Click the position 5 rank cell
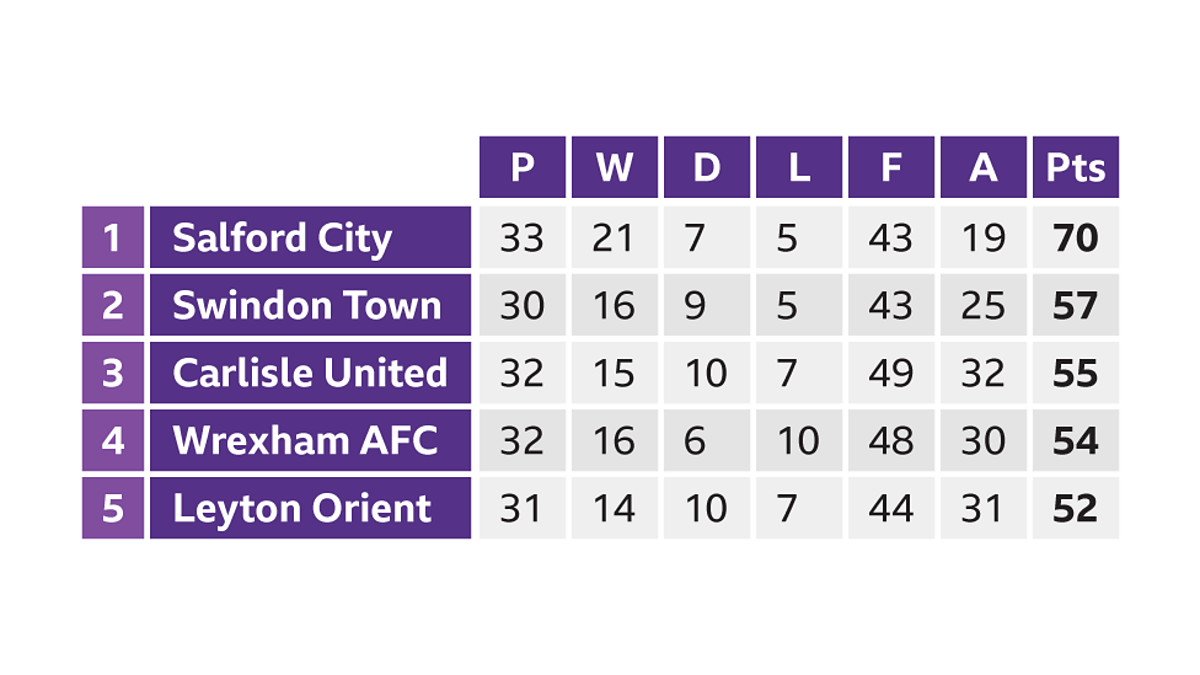Viewport: 1200px width, 675px height. click(x=113, y=509)
